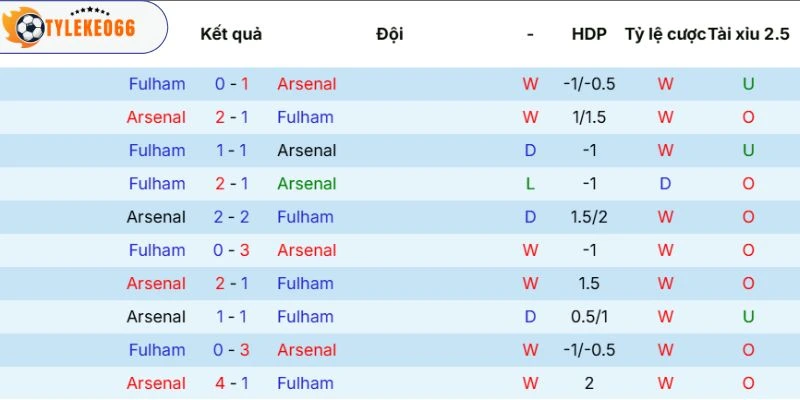Click the blue D in Tỷ lệ cược column
The image size is (800, 400).
tap(665, 184)
